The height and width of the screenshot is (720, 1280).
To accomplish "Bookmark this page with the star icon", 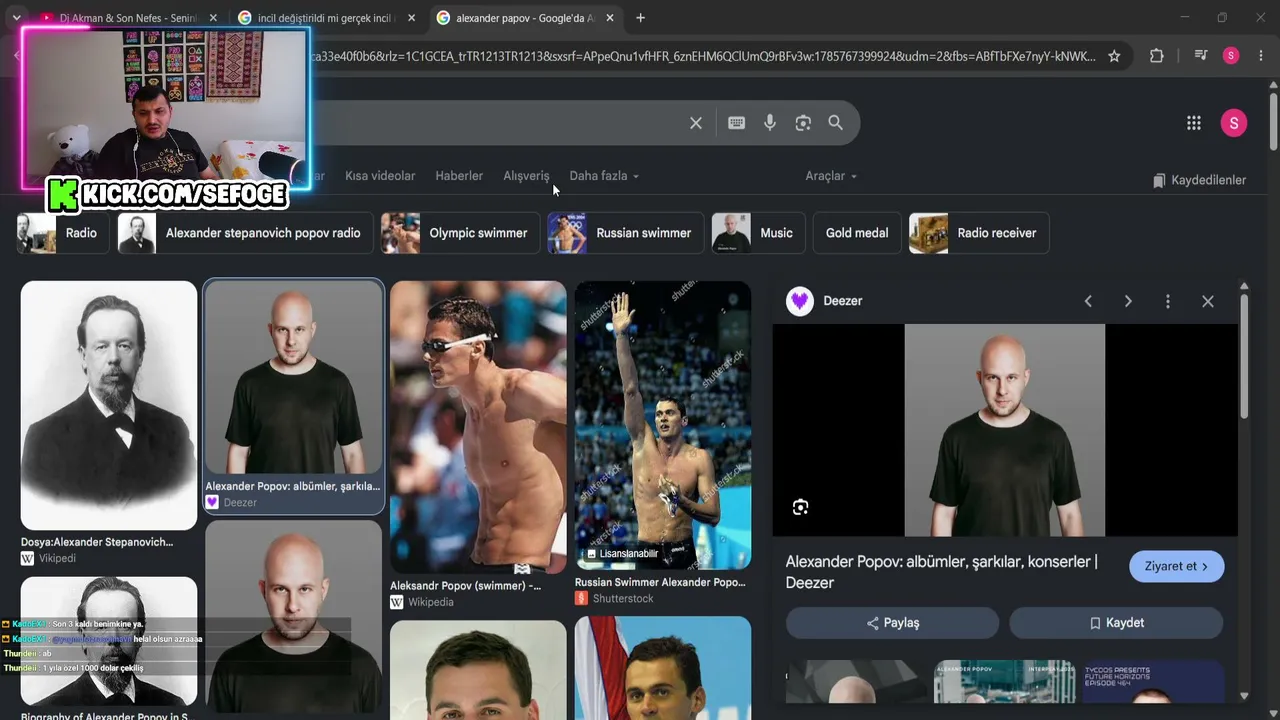I will pyautogui.click(x=1114, y=56).
